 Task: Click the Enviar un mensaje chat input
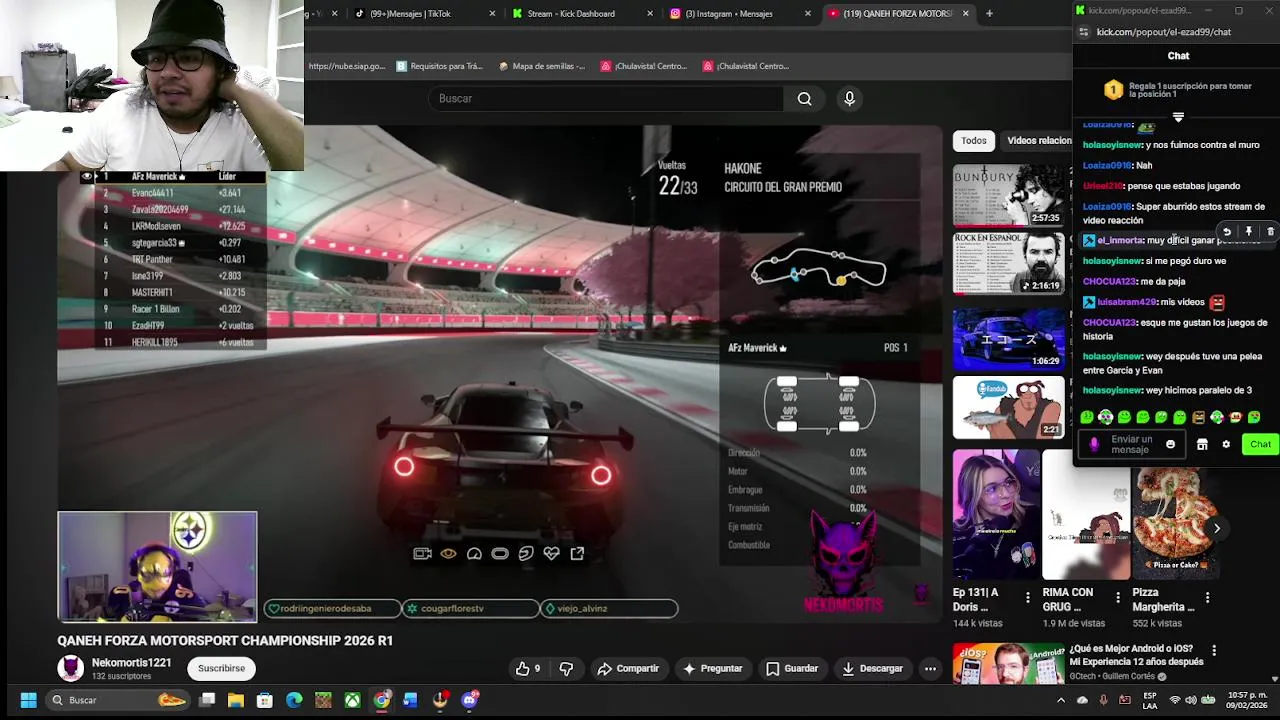click(1130, 444)
